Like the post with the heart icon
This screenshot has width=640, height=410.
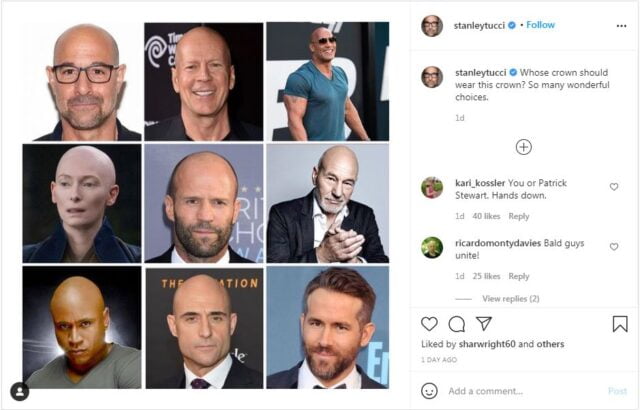click(x=429, y=323)
